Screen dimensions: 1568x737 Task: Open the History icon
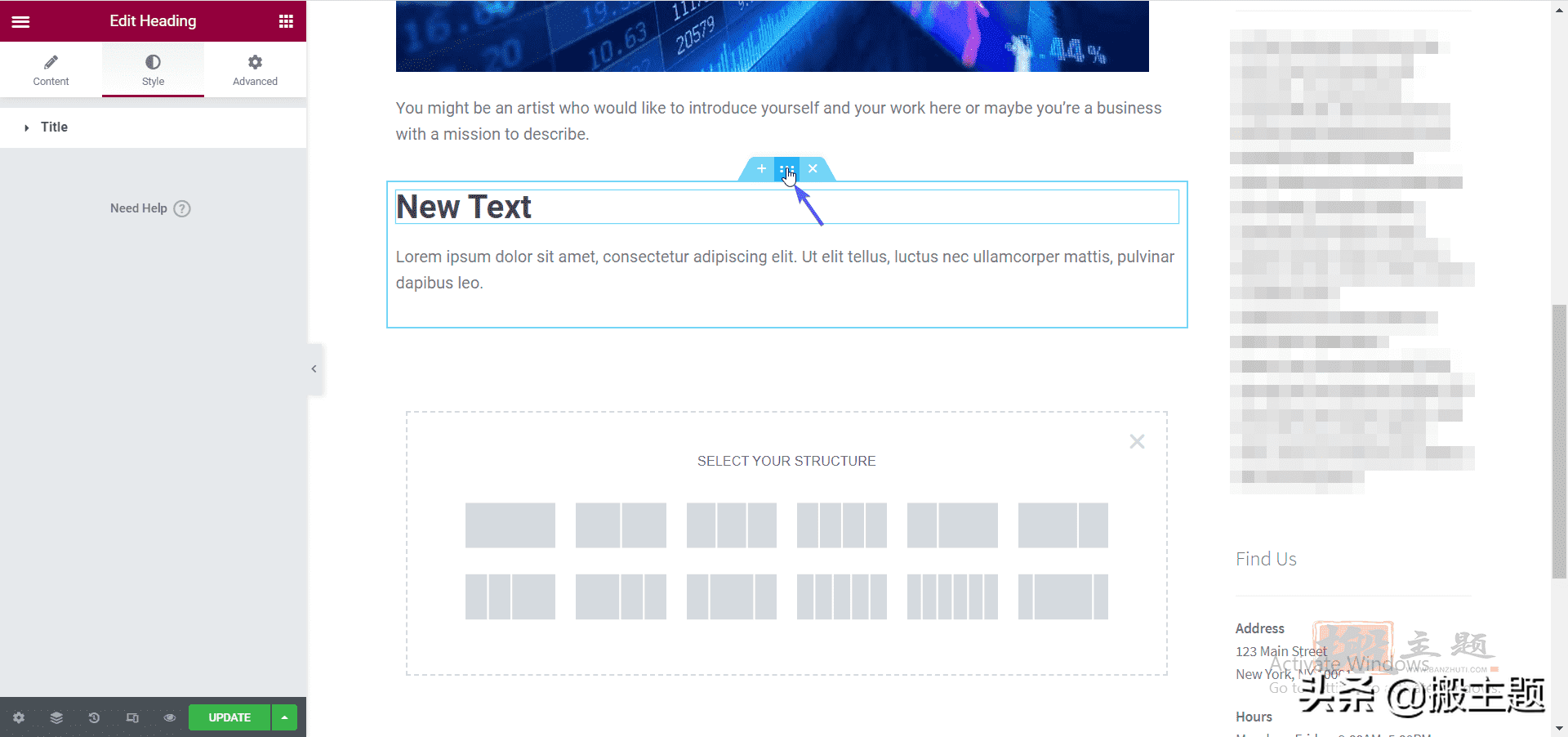pos(94,717)
